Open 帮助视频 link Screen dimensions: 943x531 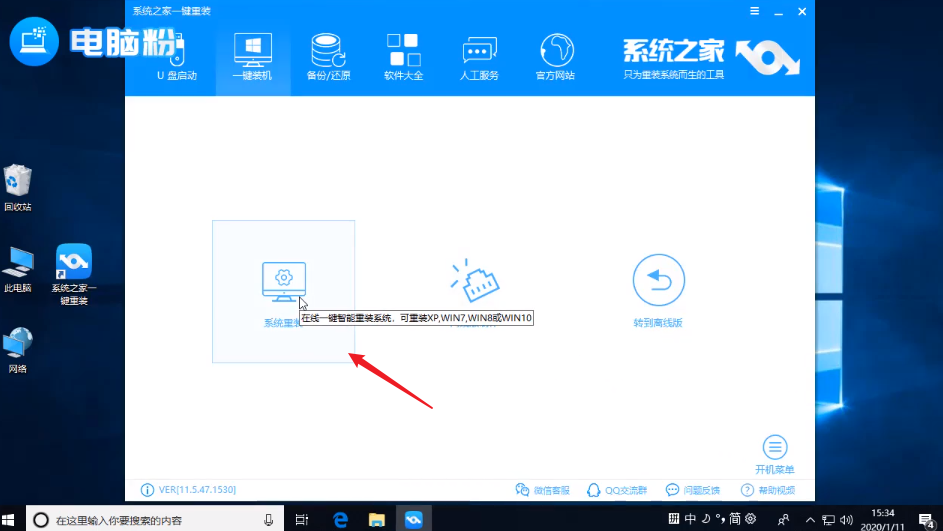768,490
